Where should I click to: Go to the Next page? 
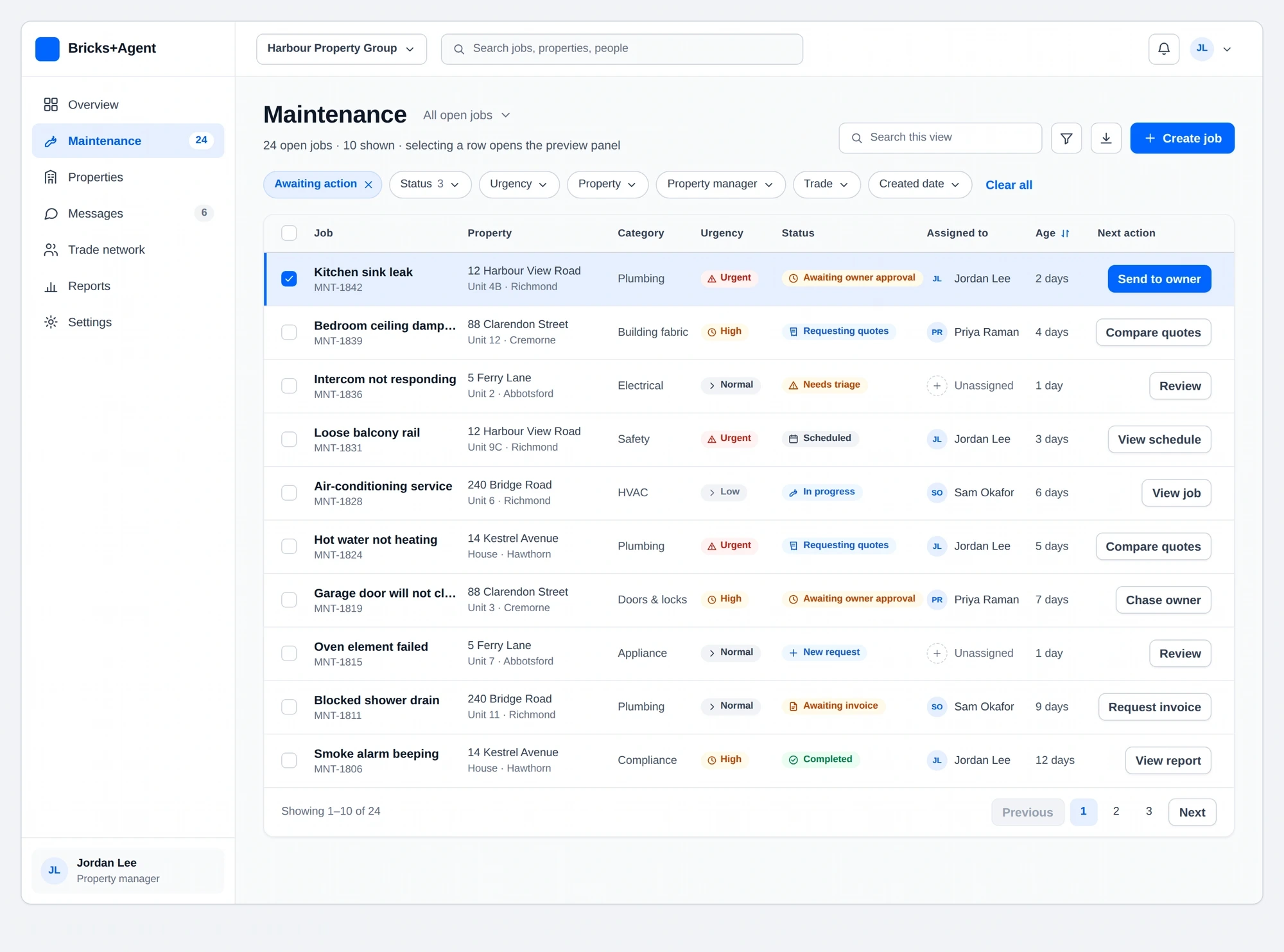[x=1192, y=812]
